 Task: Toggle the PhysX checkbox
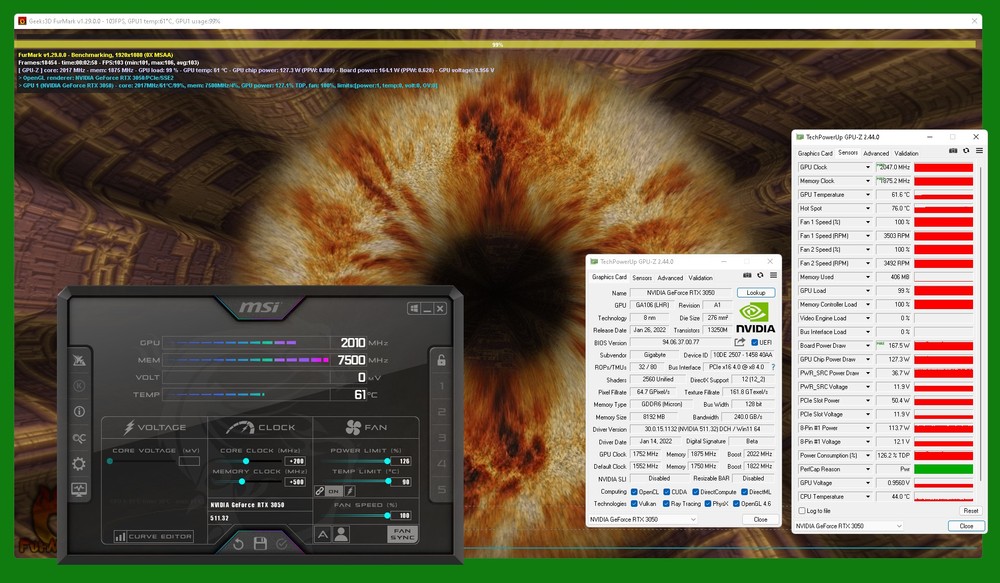click(707, 504)
